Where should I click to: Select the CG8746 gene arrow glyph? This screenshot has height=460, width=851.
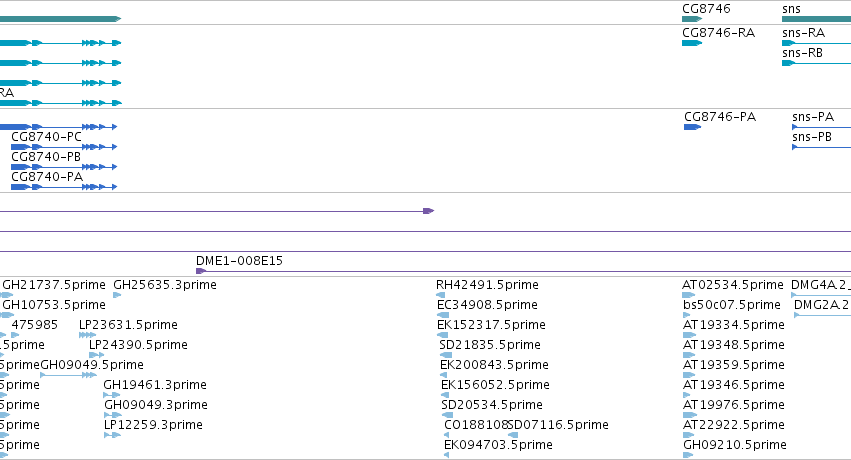[692, 19]
